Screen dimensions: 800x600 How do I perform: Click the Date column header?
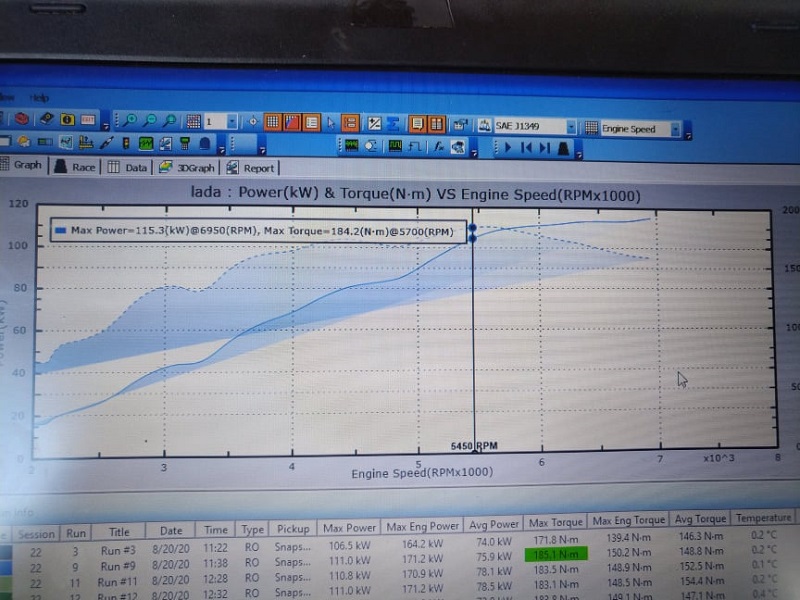coord(171,531)
